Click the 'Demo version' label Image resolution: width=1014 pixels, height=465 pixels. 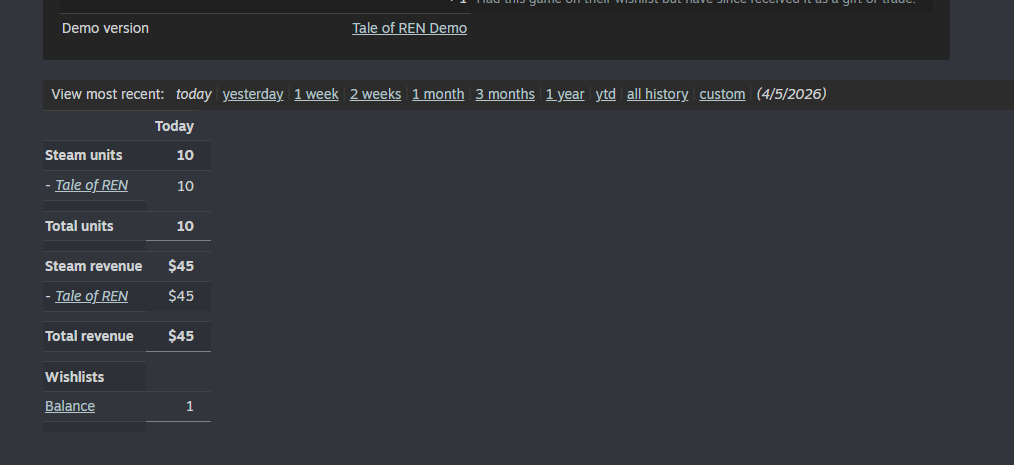[105, 28]
